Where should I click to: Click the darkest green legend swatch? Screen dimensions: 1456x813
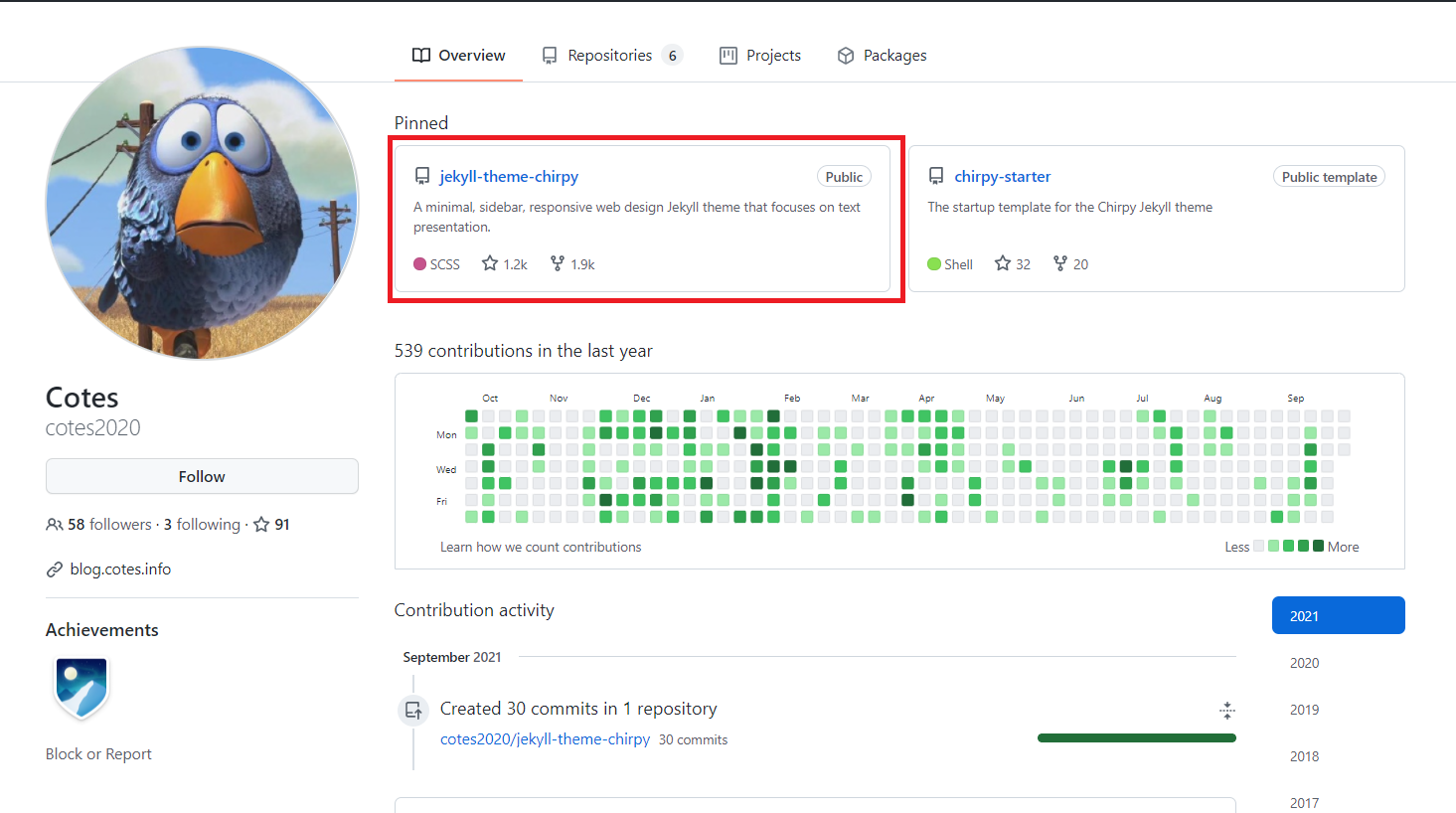coord(1318,546)
